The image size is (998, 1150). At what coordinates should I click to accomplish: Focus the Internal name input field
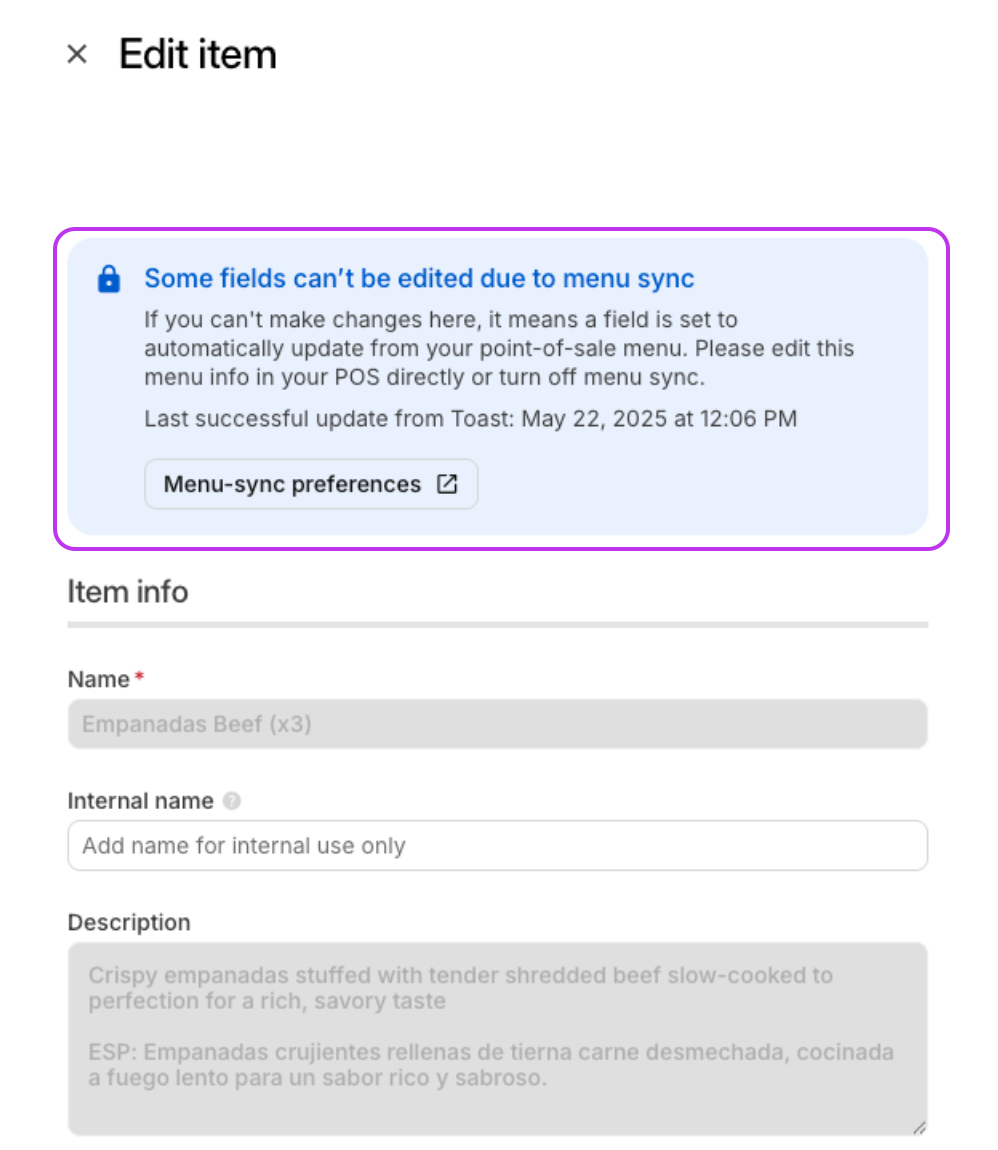pos(497,846)
